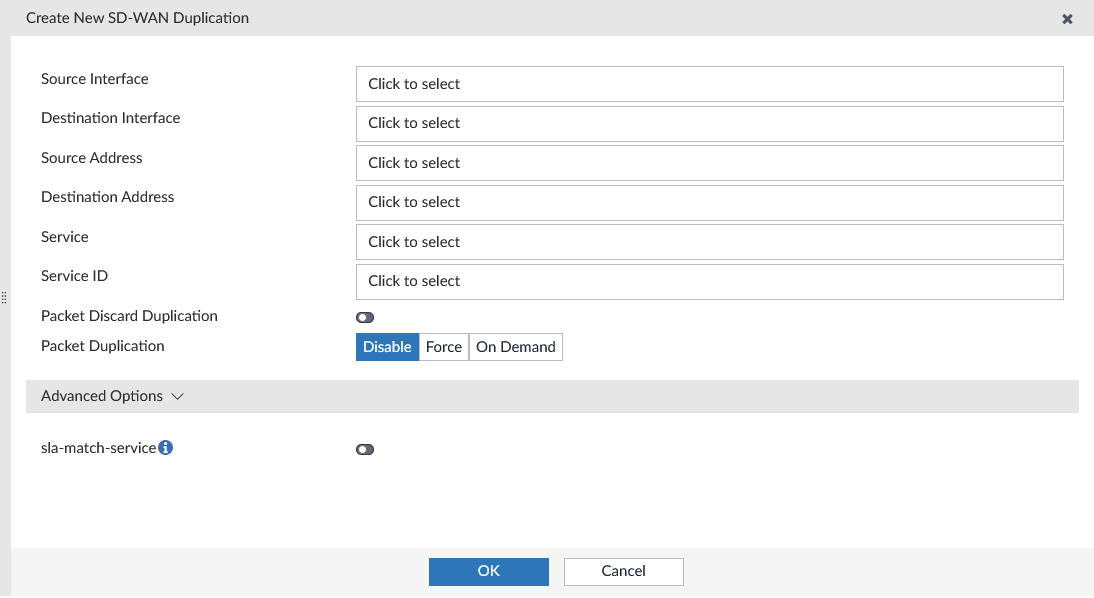Open Destination Address selector
The width and height of the screenshot is (1094, 598).
709,202
